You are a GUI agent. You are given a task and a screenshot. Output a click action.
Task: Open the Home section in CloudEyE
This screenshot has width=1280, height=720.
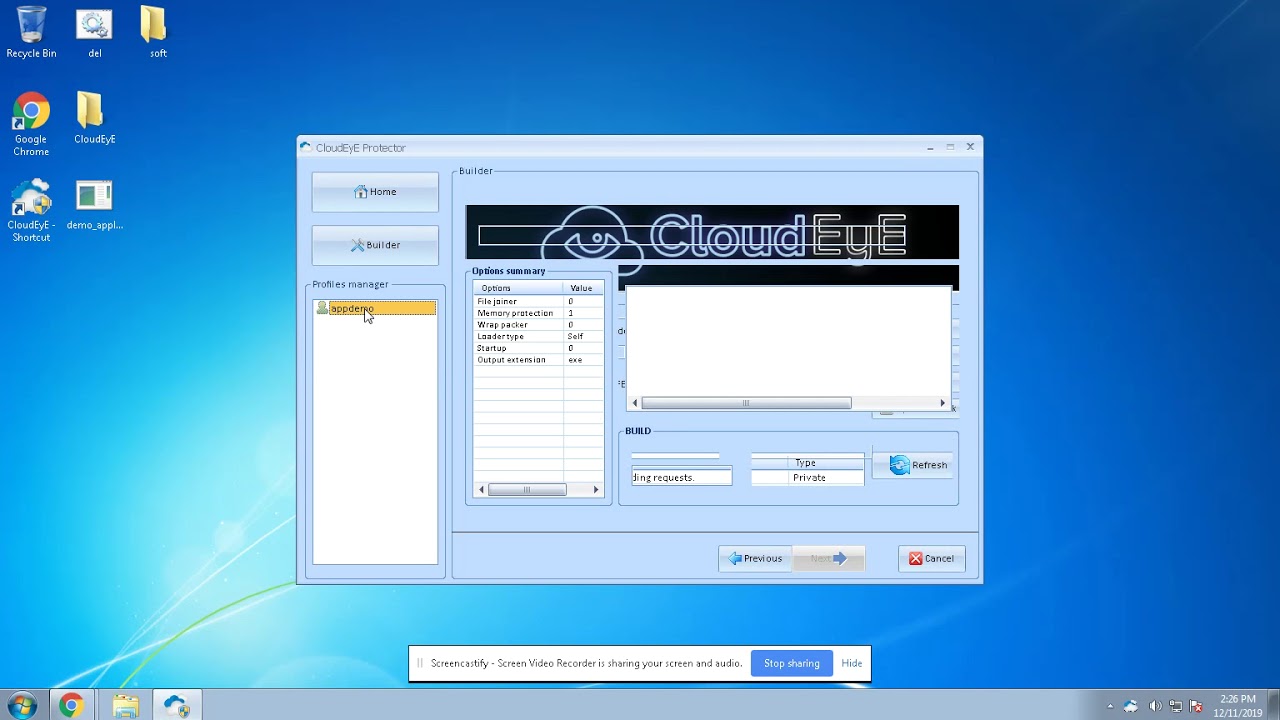point(375,192)
